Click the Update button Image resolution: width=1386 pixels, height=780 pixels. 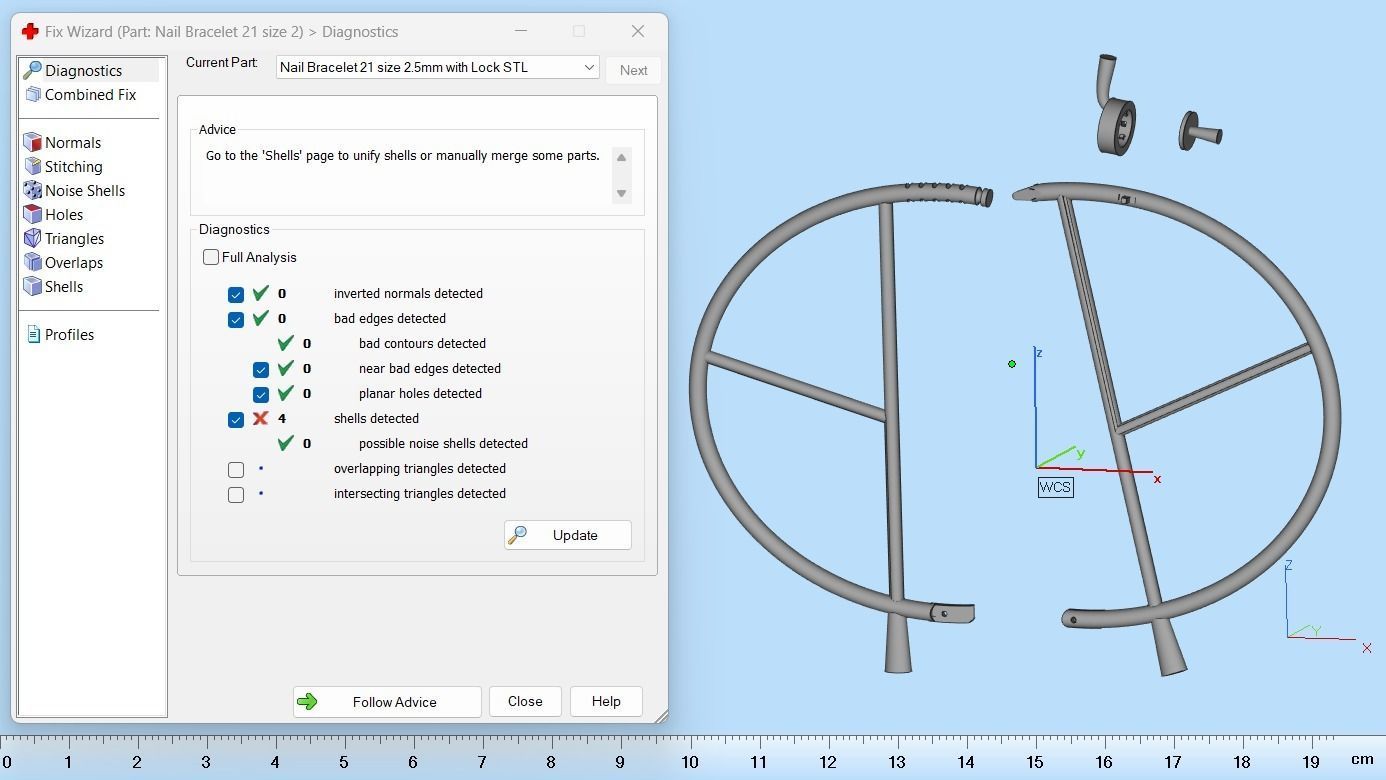click(567, 535)
